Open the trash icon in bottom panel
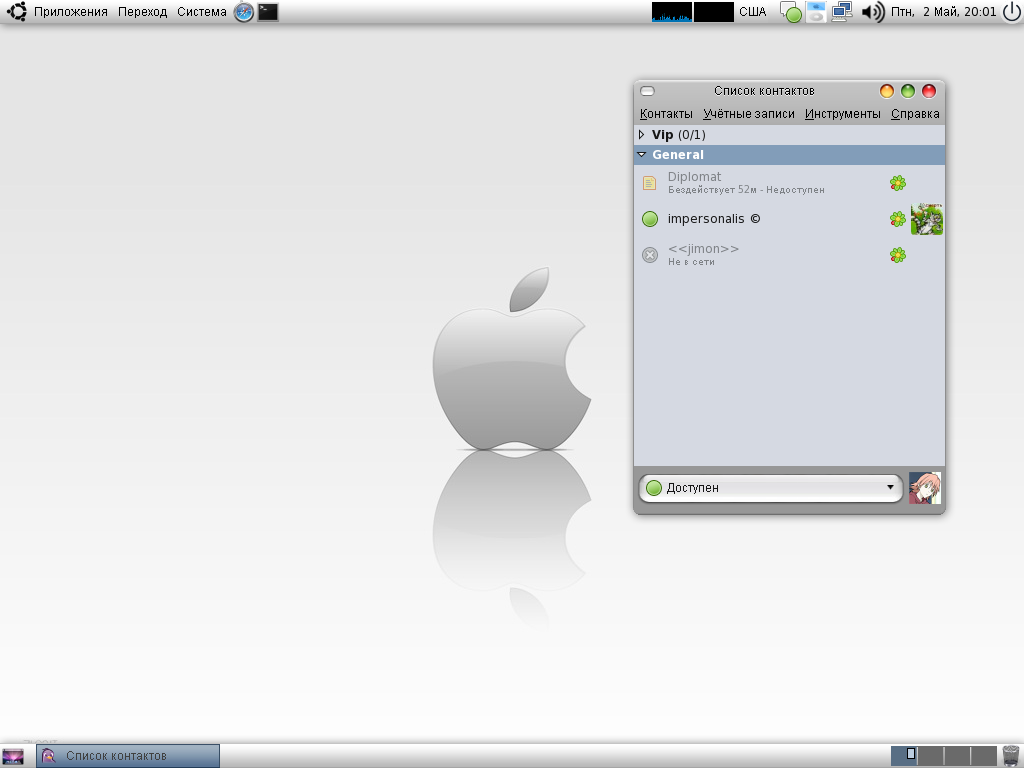 click(1011, 755)
